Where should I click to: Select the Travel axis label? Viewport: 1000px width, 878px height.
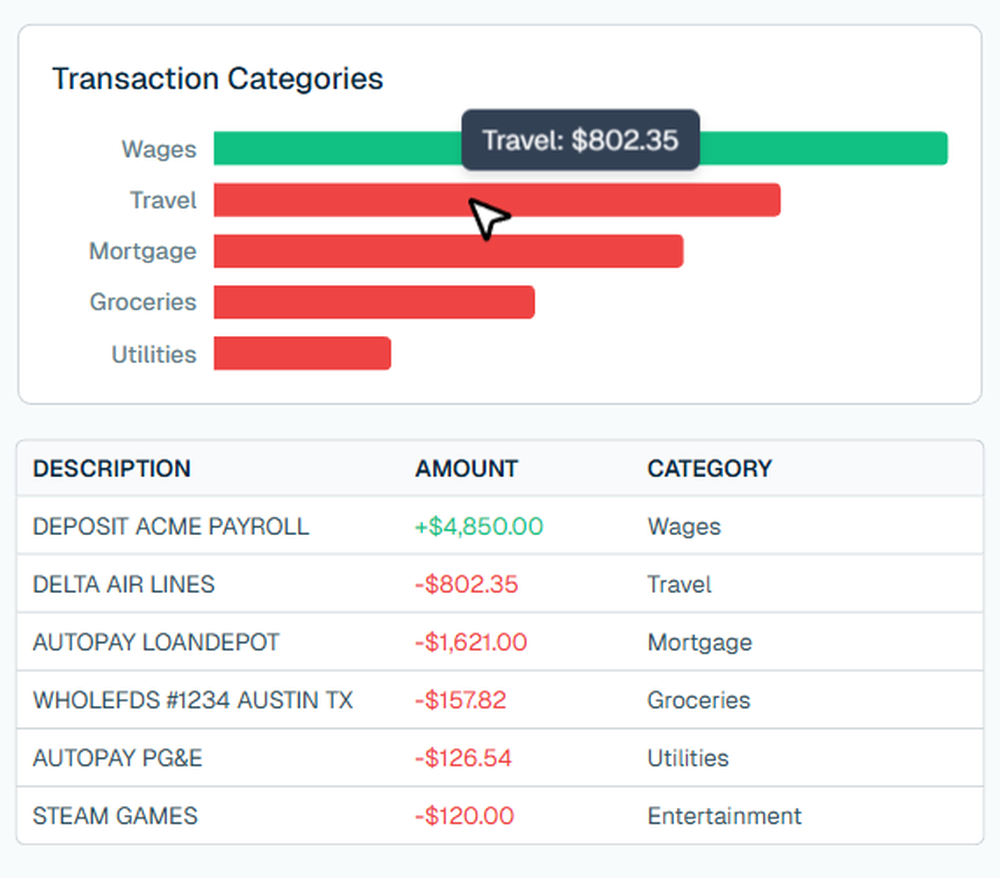click(x=163, y=200)
